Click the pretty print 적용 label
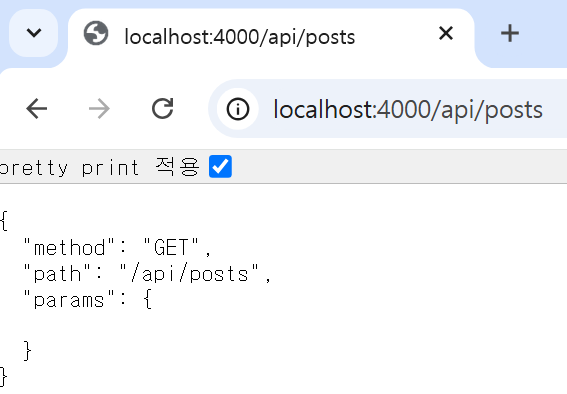567x394 pixels. pyautogui.click(x=99, y=167)
